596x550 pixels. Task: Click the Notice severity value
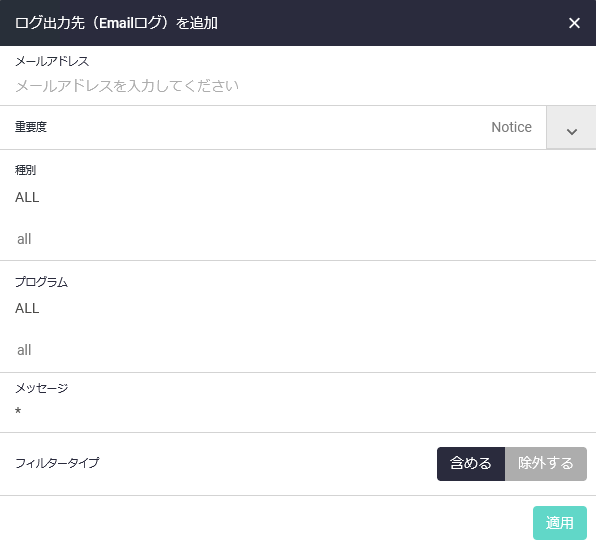511,127
